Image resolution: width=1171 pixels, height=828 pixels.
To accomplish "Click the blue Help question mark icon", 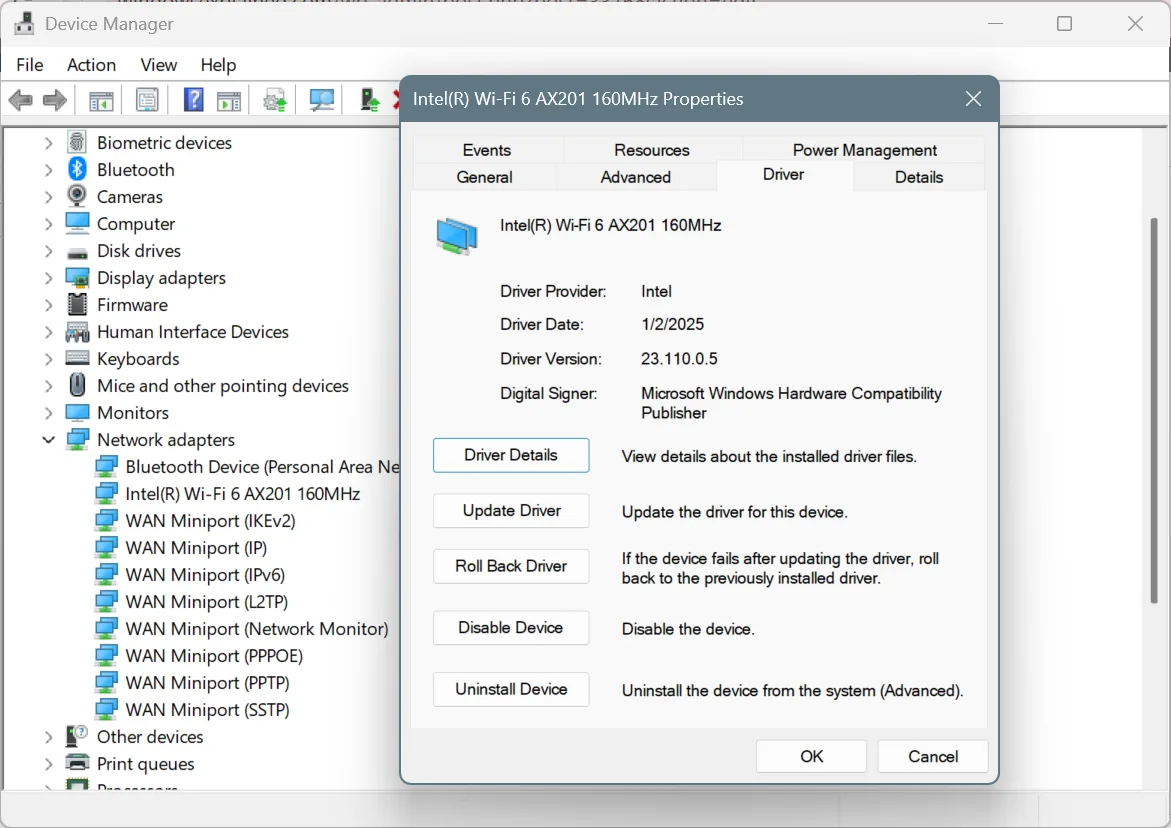I will tap(193, 100).
